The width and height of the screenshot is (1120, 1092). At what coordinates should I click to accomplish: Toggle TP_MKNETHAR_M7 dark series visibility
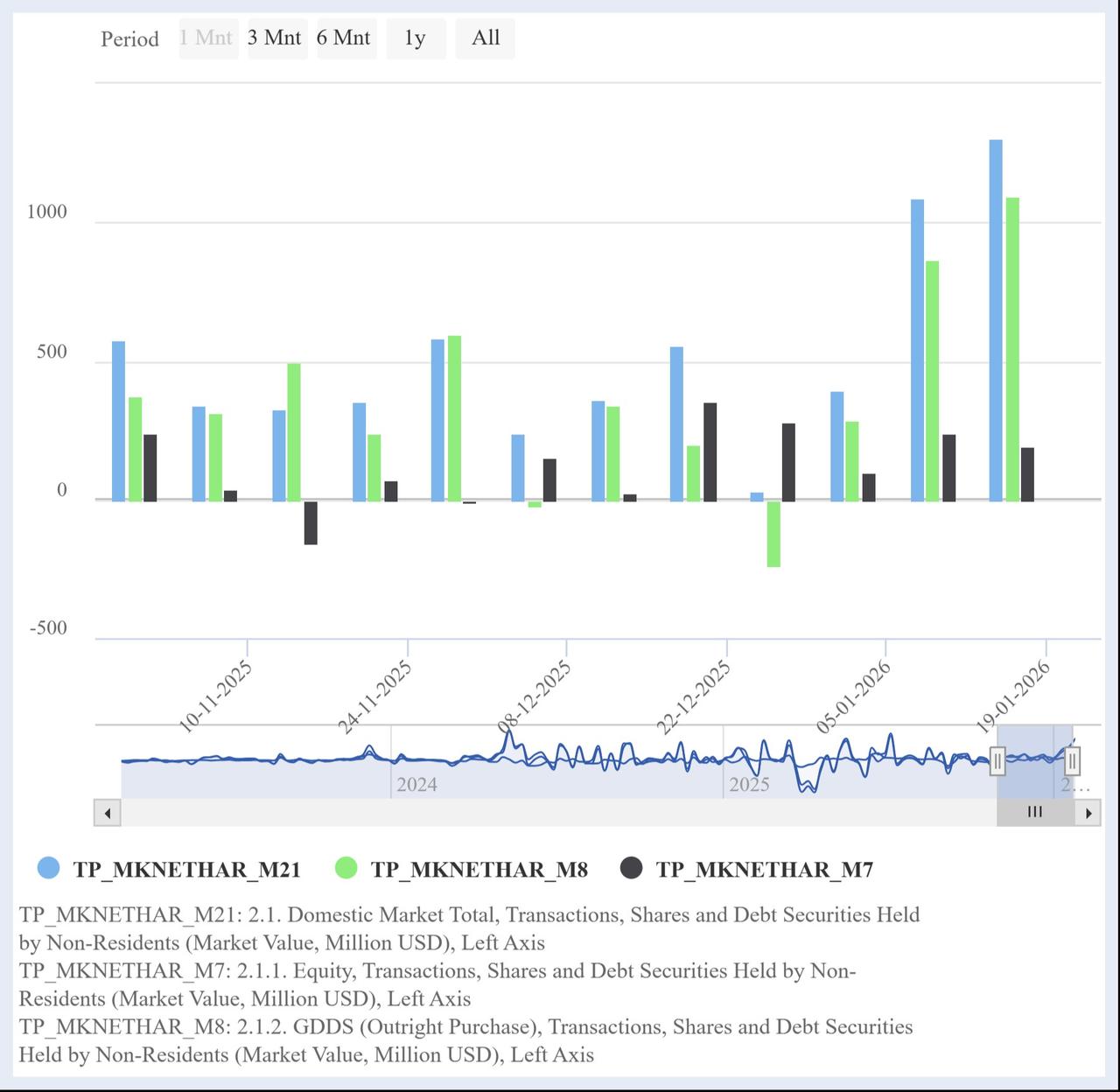tap(747, 869)
